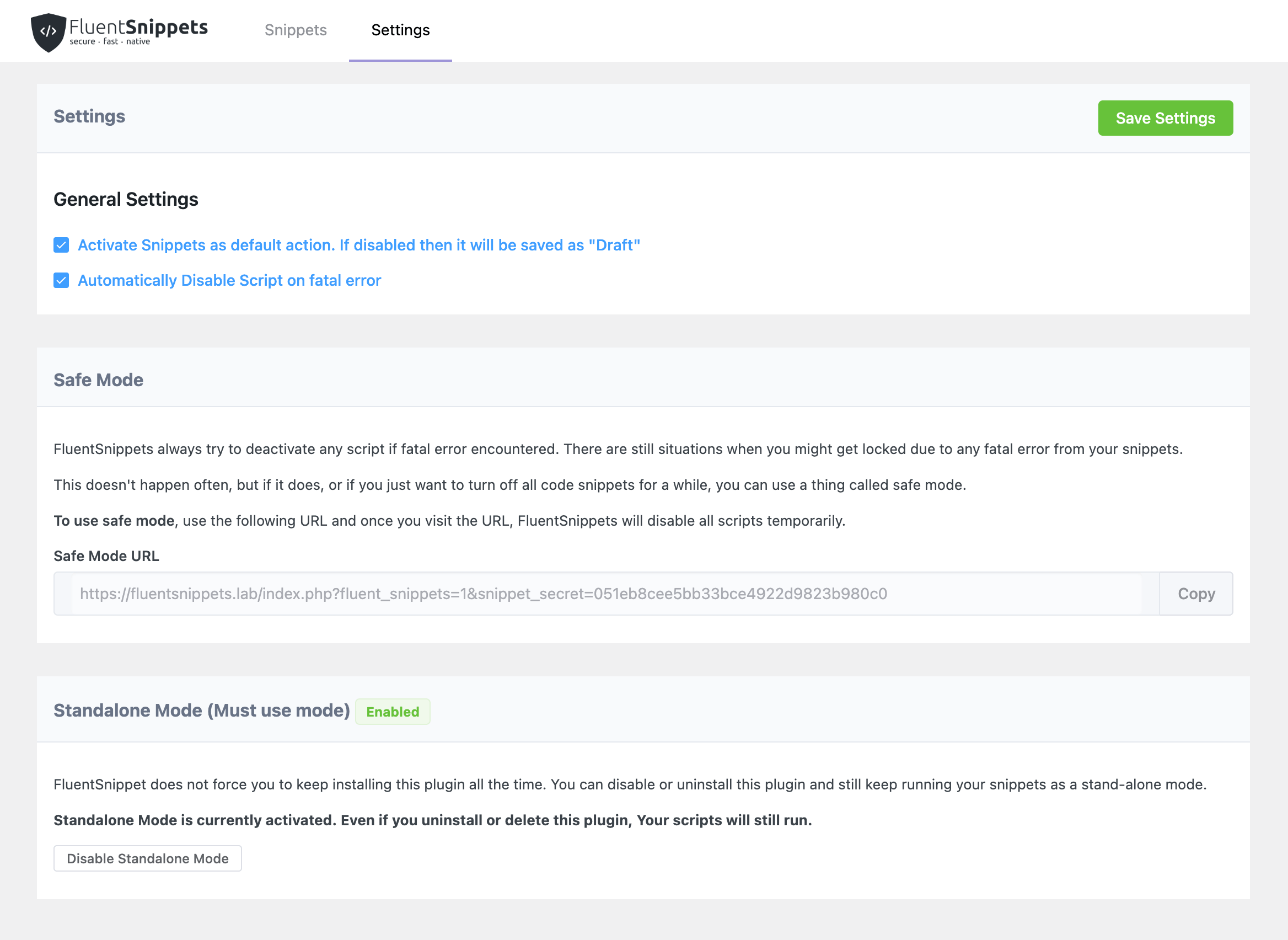Click the 'To use safe mode' bold text
The width and height of the screenshot is (1288, 940).
(x=114, y=521)
